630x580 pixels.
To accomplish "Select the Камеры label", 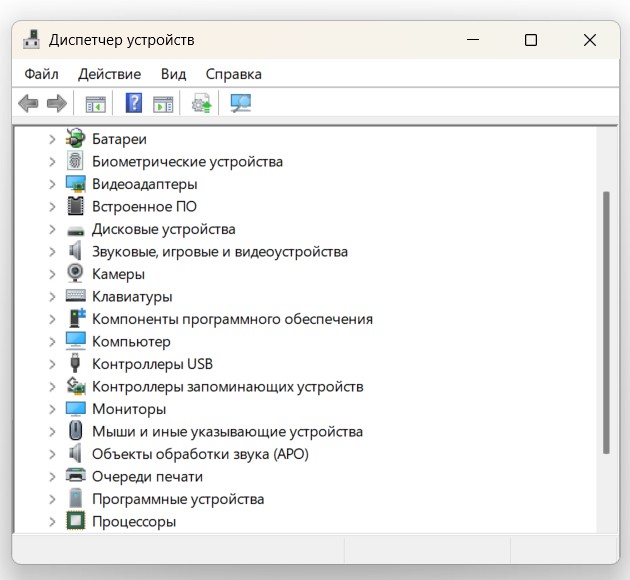I will pos(118,274).
